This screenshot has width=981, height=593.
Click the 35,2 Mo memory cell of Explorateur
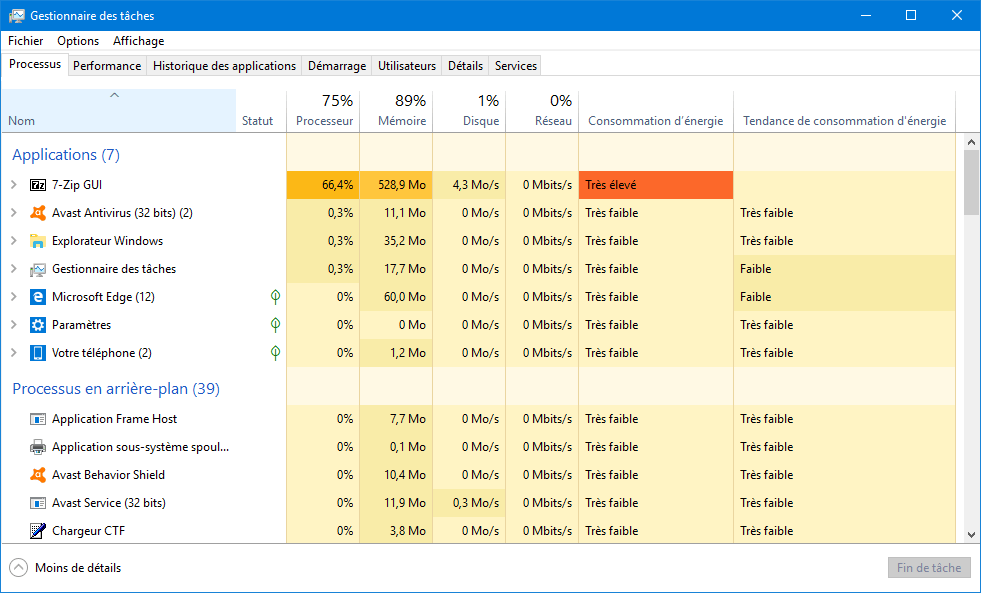[x=396, y=241]
